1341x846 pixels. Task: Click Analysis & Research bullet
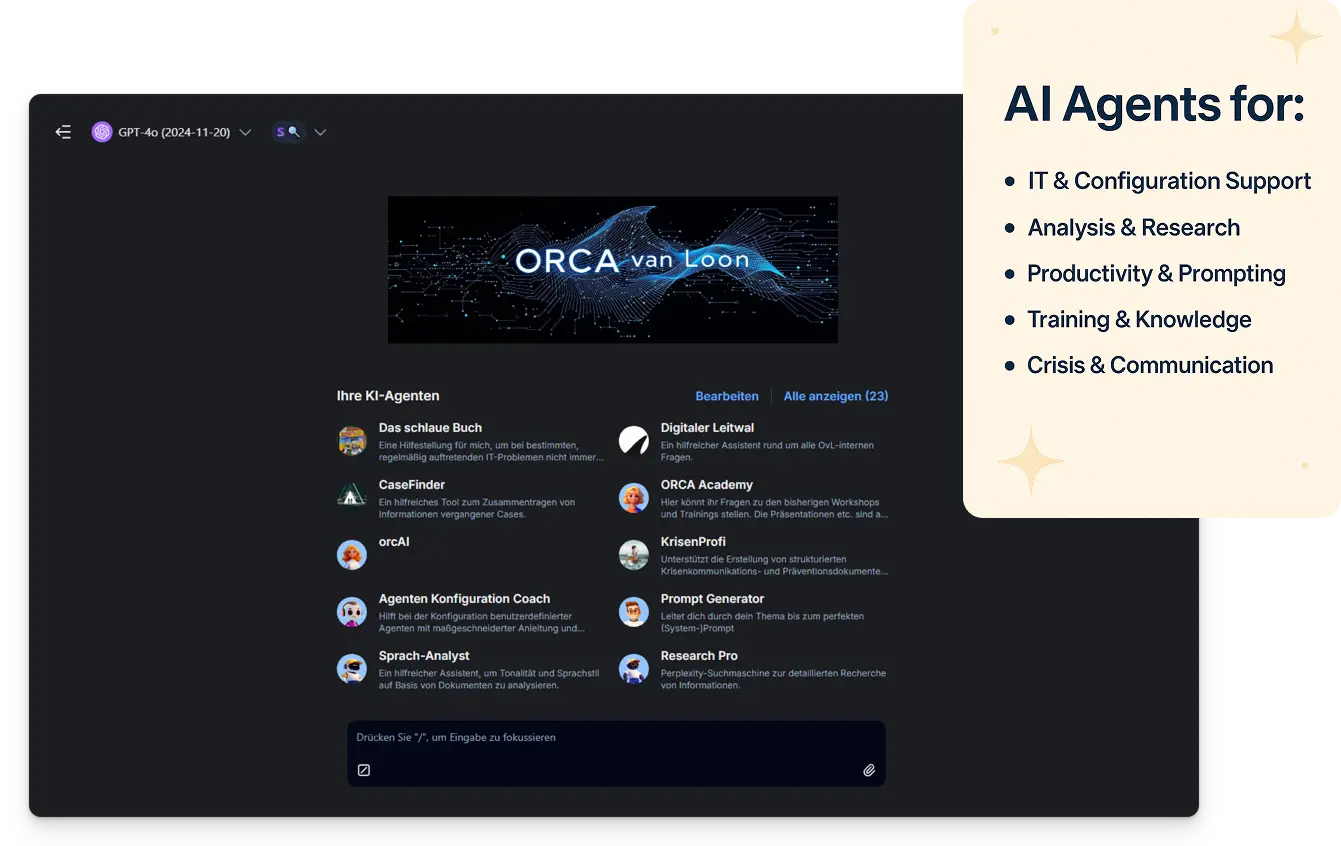coord(1134,227)
